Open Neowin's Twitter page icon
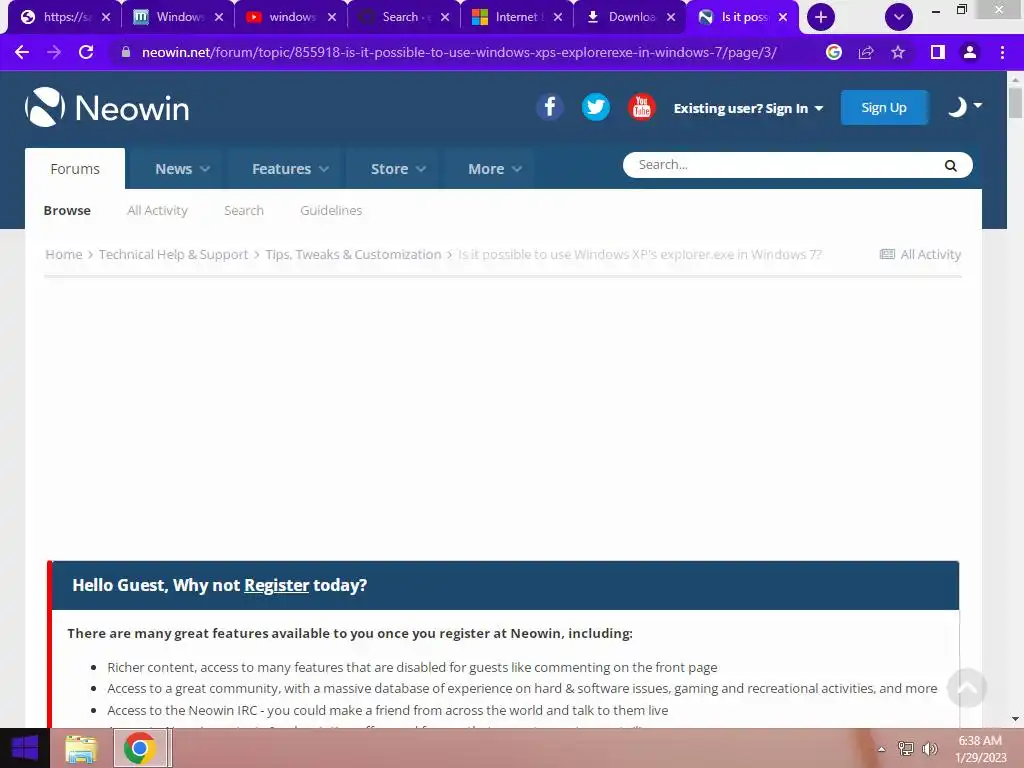Image resolution: width=1024 pixels, height=768 pixels. [x=596, y=107]
